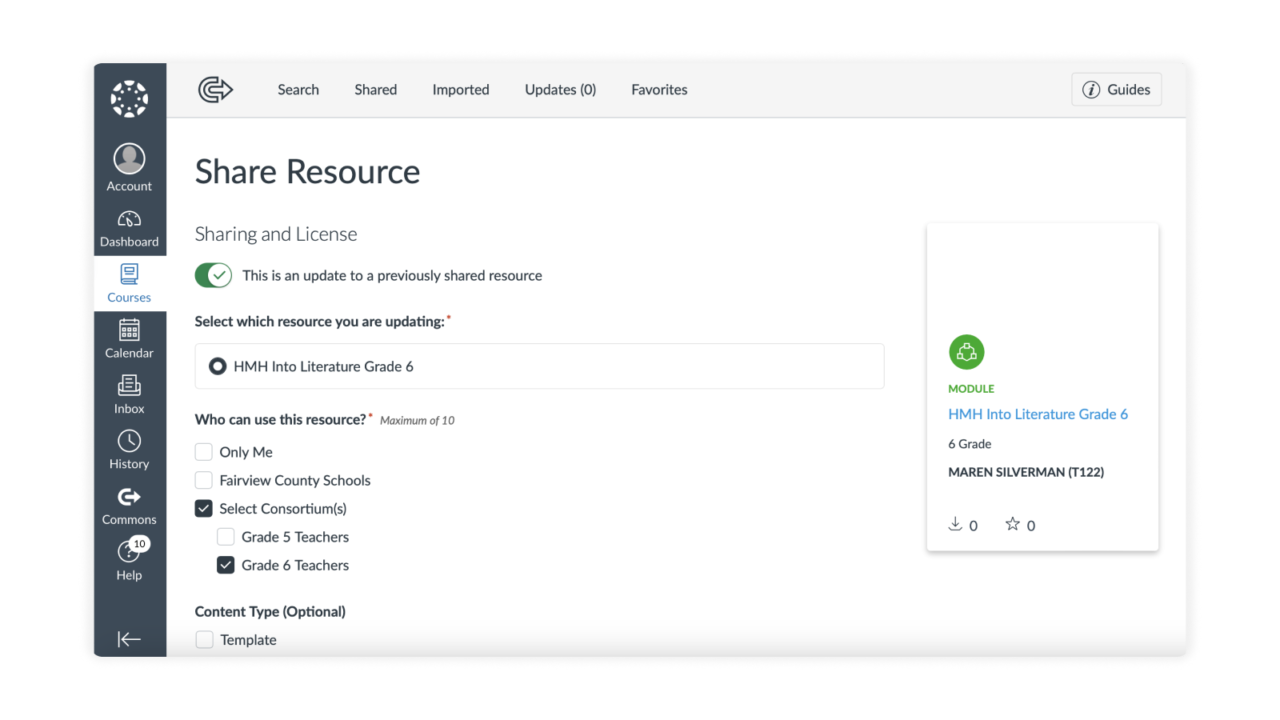Screen dimensions: 1280x720
Task: Uncheck Grade 6 Teachers checkbox
Action: click(226, 565)
